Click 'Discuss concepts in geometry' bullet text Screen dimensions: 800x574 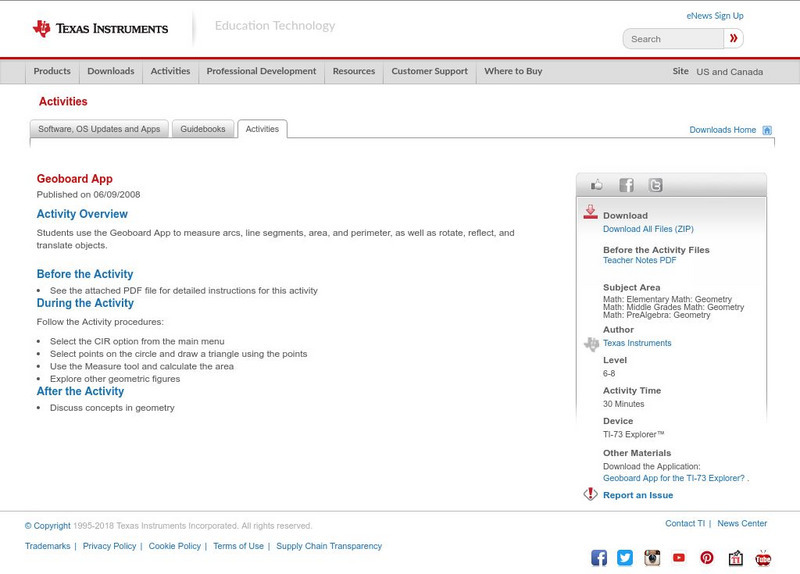112,408
